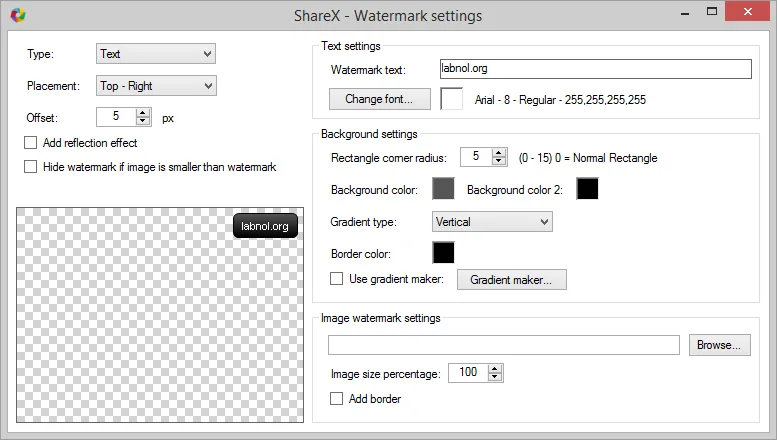Decrease Rectangle corner radius with down arrow
Screen dimensions: 777x440
499,161
